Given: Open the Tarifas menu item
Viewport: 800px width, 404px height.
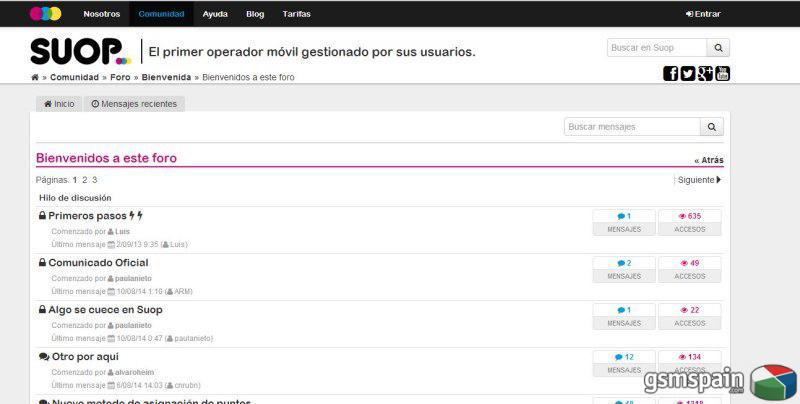Looking at the screenshot, I should (296, 14).
